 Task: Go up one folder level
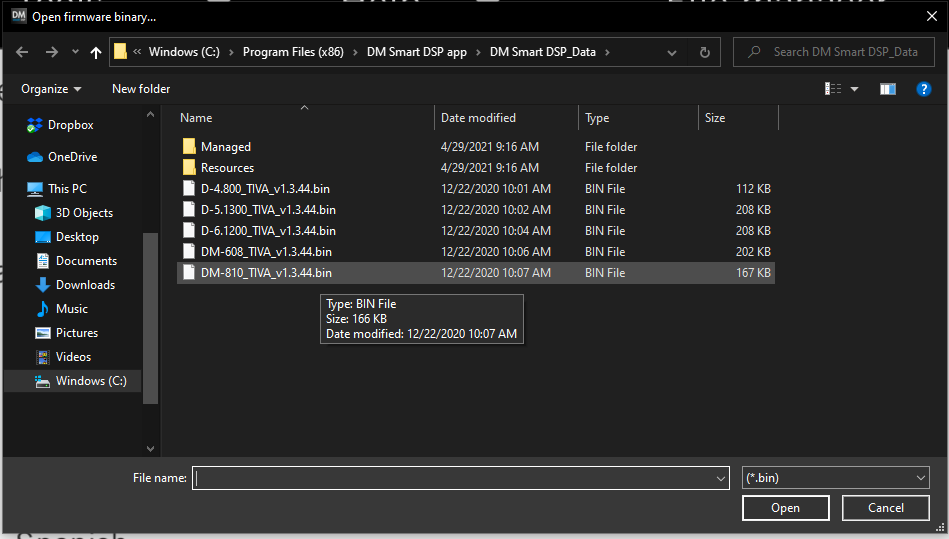[96, 52]
